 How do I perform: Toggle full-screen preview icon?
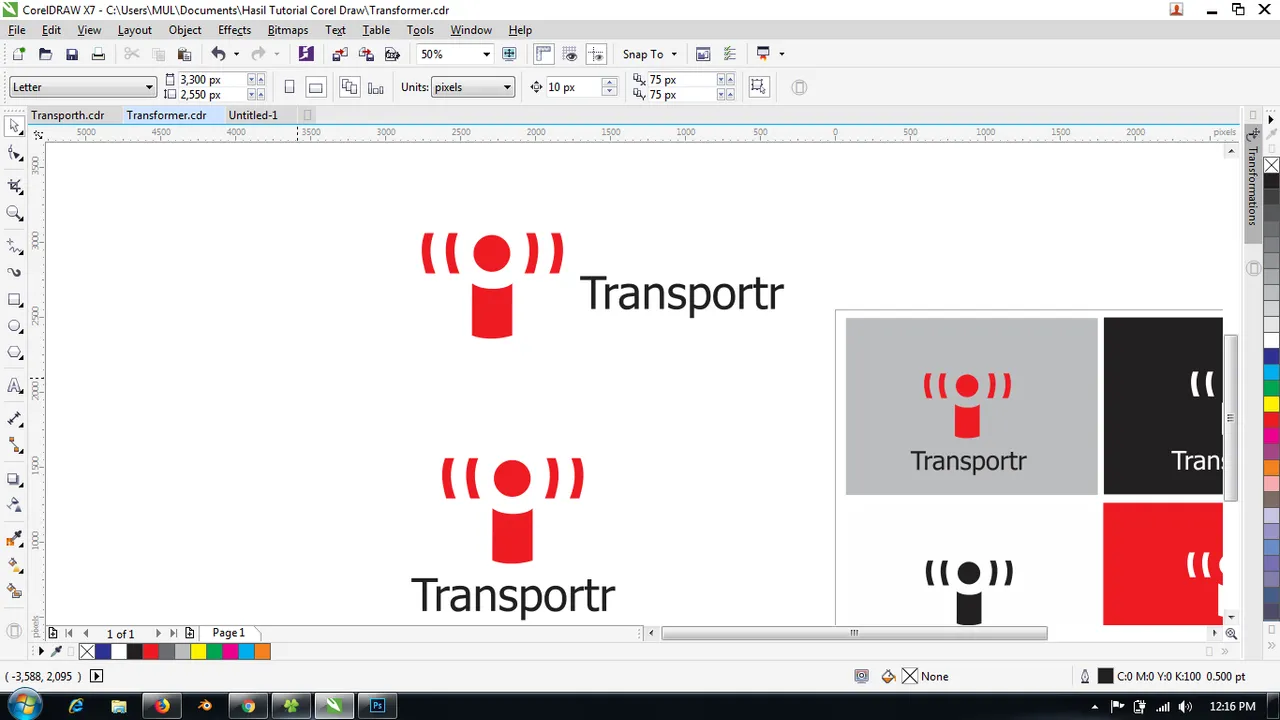tap(509, 54)
